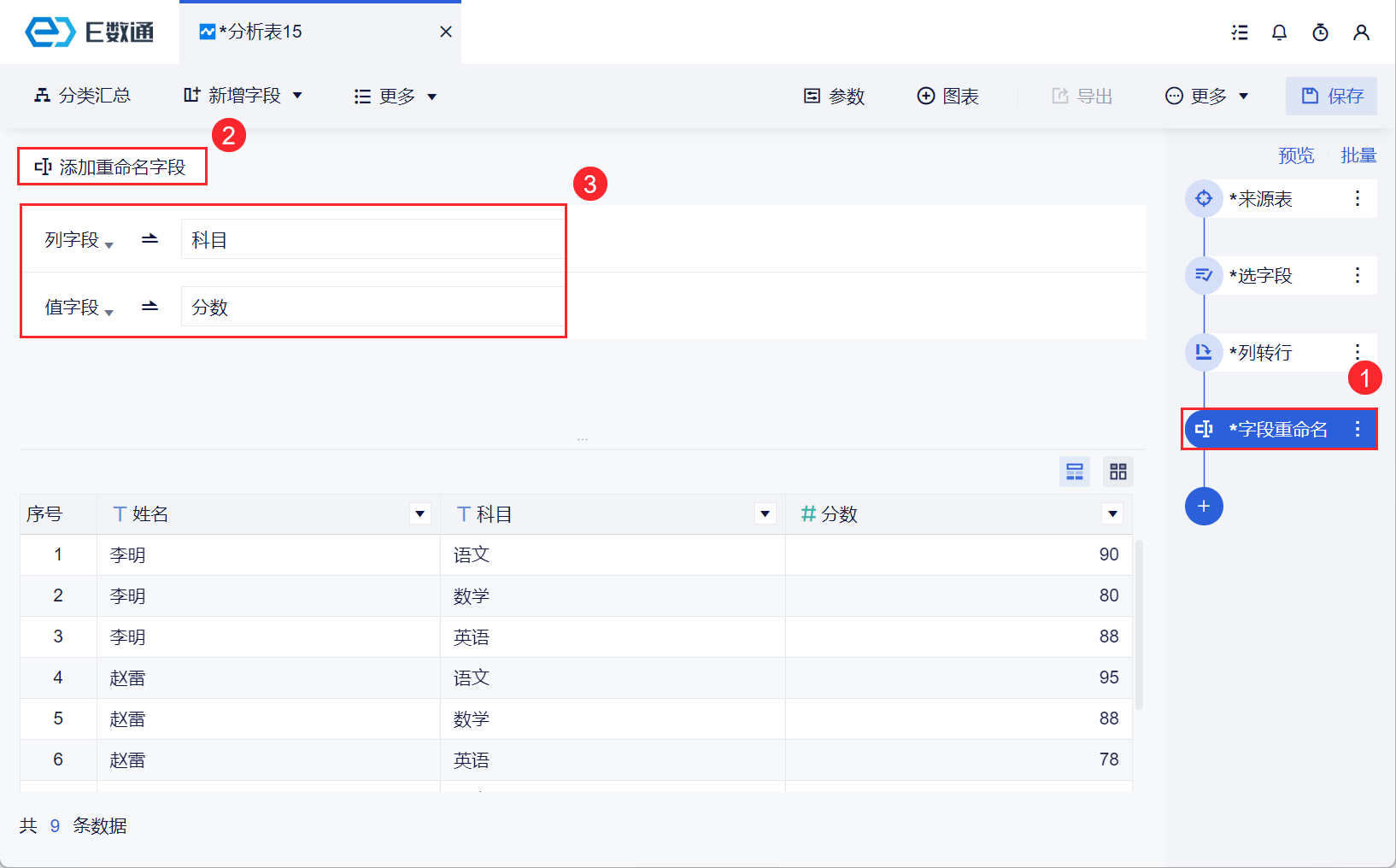Image resolution: width=1396 pixels, height=868 pixels.
Task: Click the 预览 link
Action: coord(1295,155)
